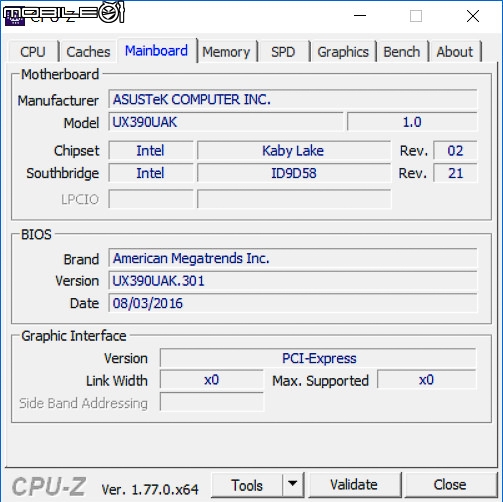This screenshot has height=502, width=503.
Task: Open the Memory tab
Action: 226,52
